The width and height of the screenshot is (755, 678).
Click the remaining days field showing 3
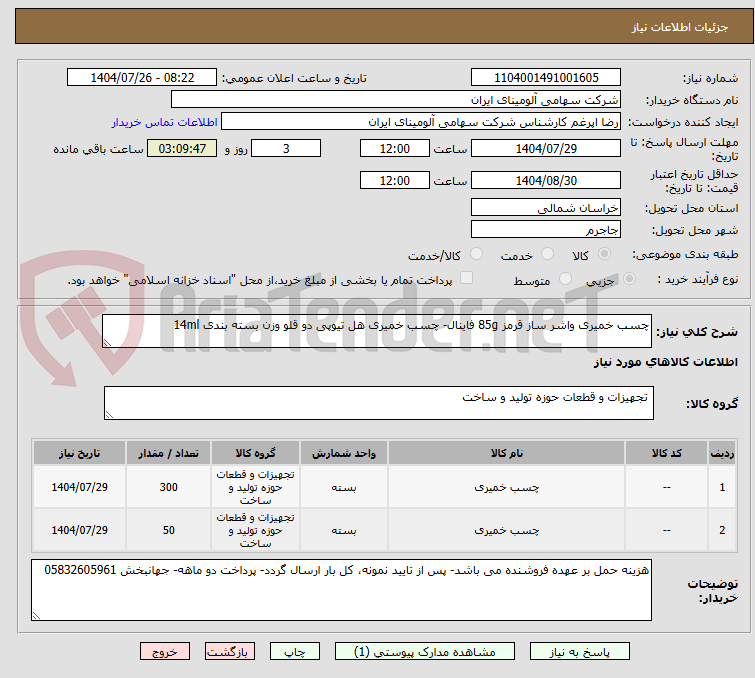286,148
